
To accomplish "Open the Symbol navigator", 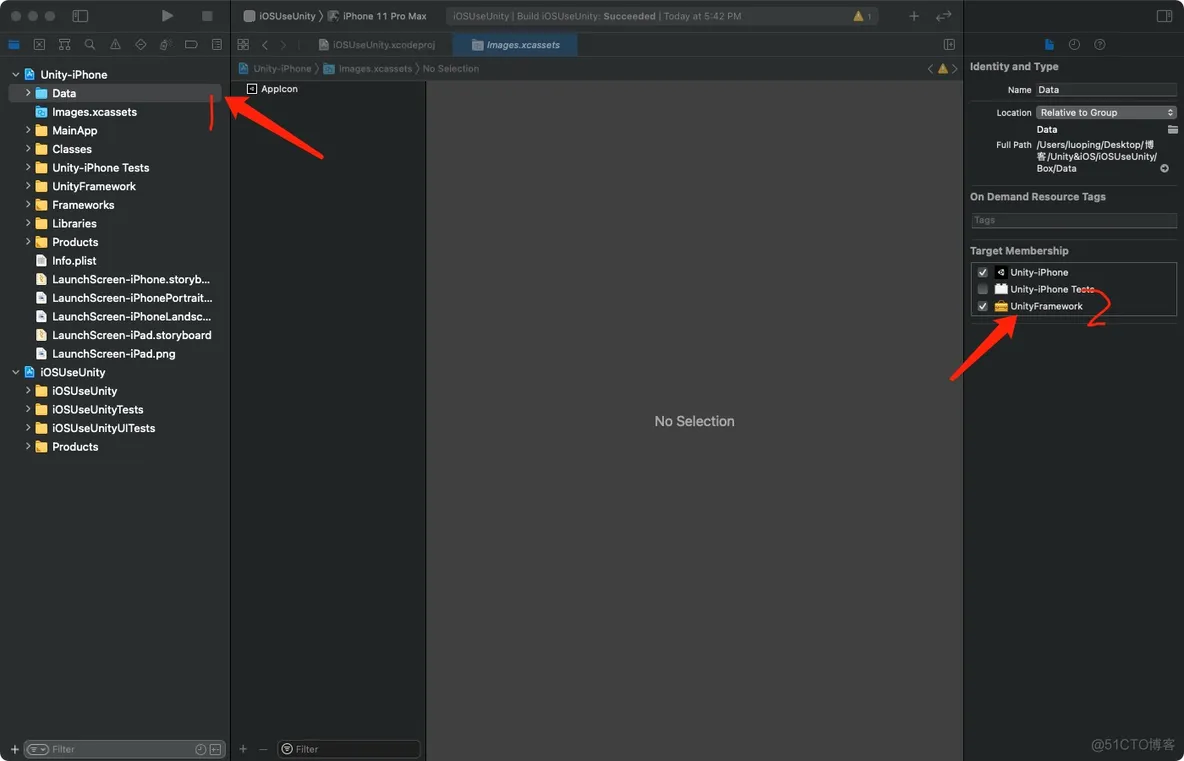I will tap(65, 45).
